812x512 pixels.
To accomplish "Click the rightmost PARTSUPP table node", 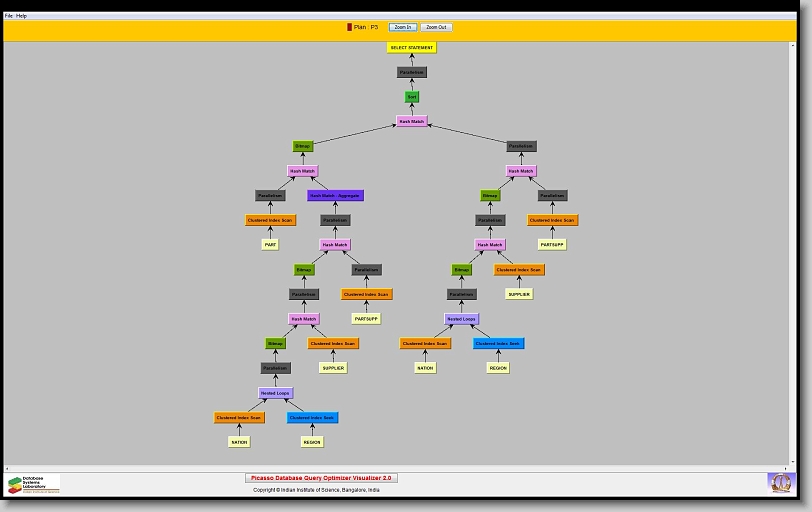I will (x=552, y=244).
